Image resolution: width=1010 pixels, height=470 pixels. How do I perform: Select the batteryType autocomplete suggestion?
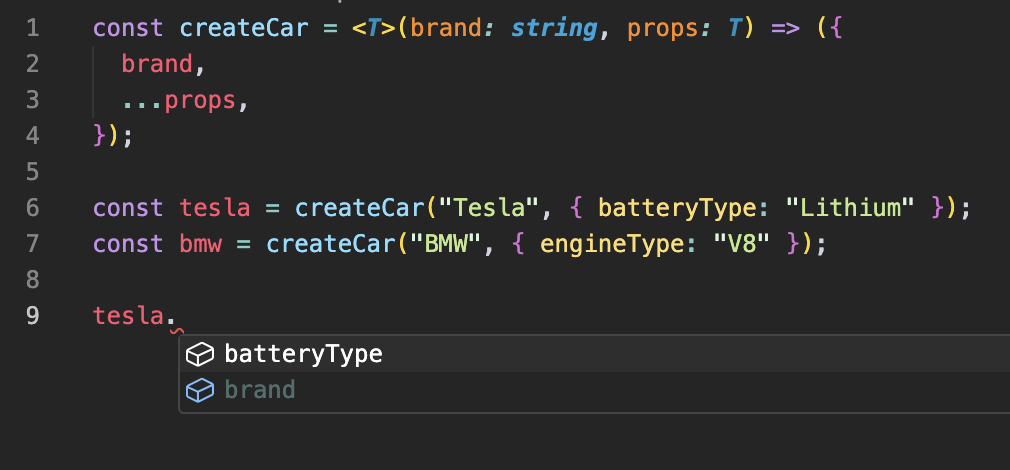point(595,354)
